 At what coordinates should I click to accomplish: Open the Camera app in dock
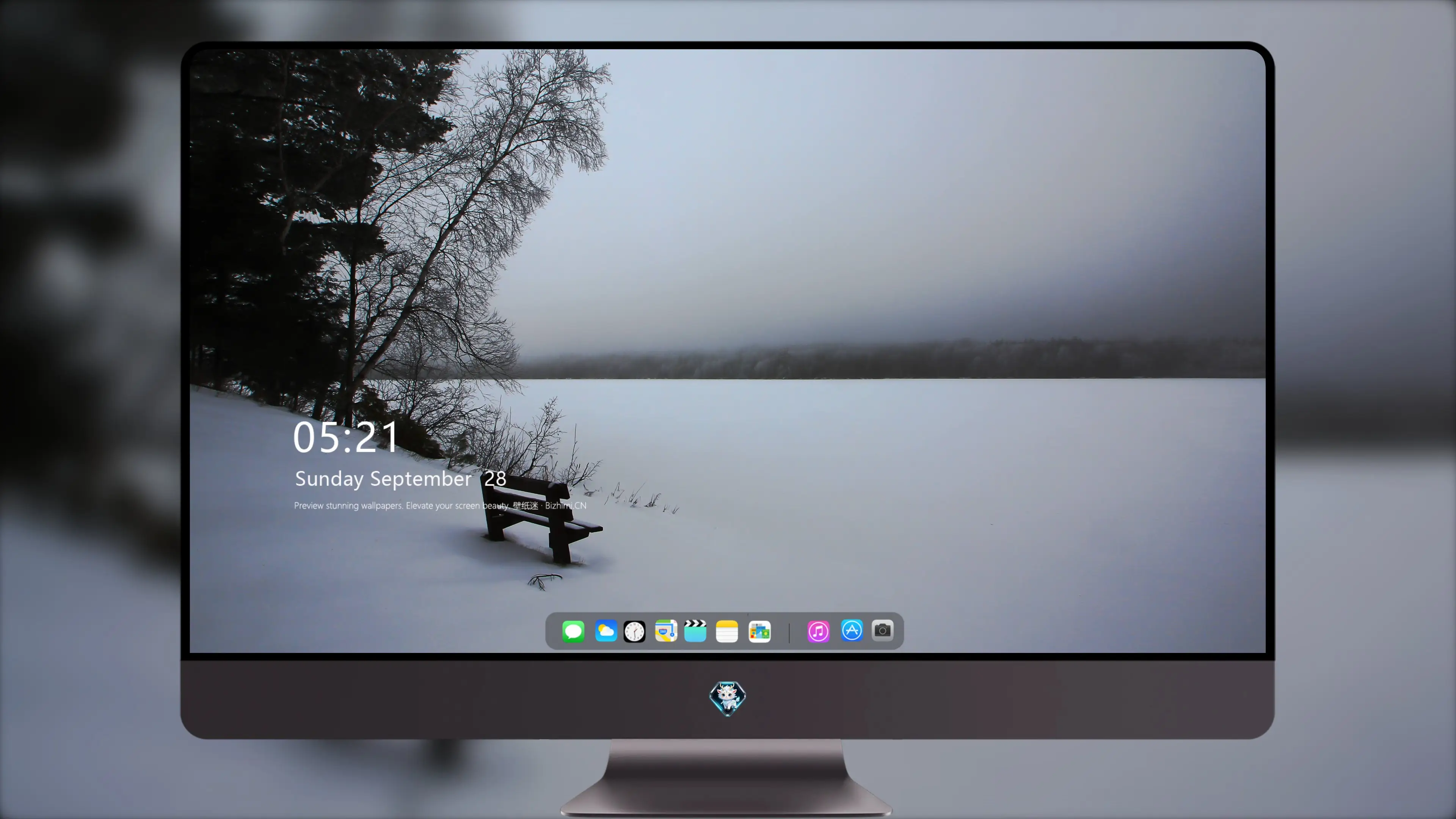coord(882,630)
